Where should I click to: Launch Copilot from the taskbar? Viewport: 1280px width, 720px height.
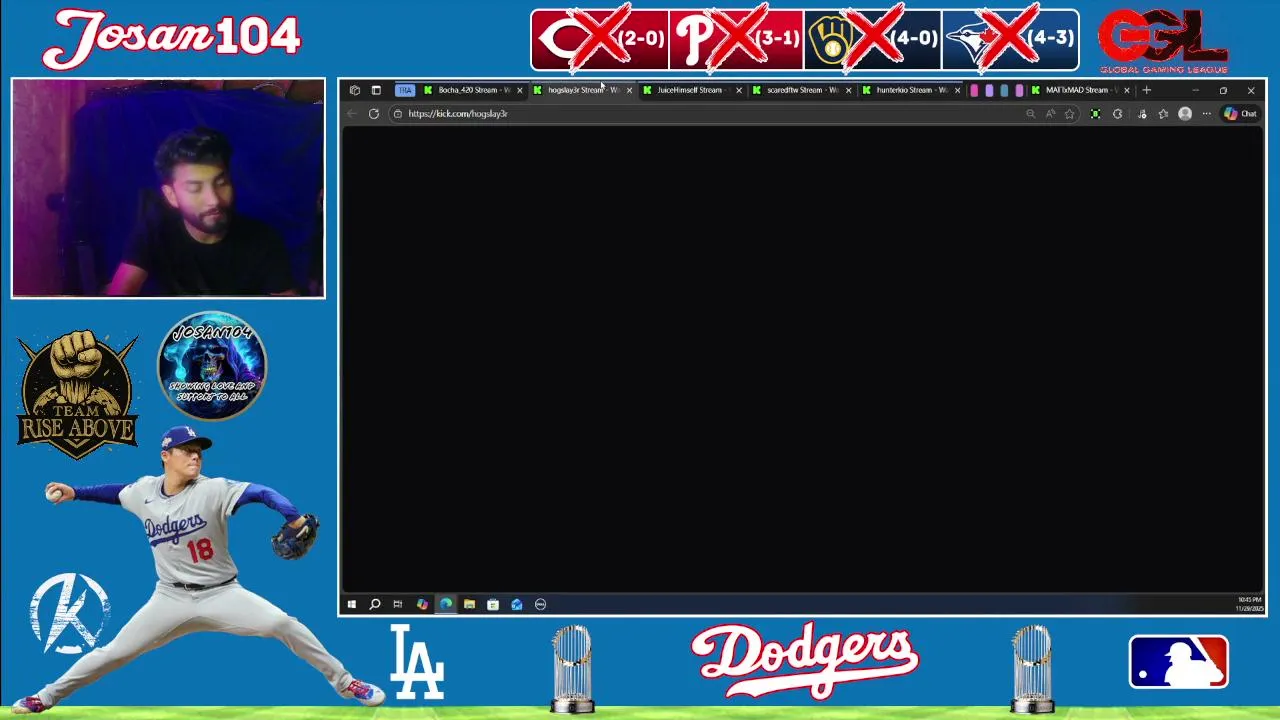pos(422,604)
